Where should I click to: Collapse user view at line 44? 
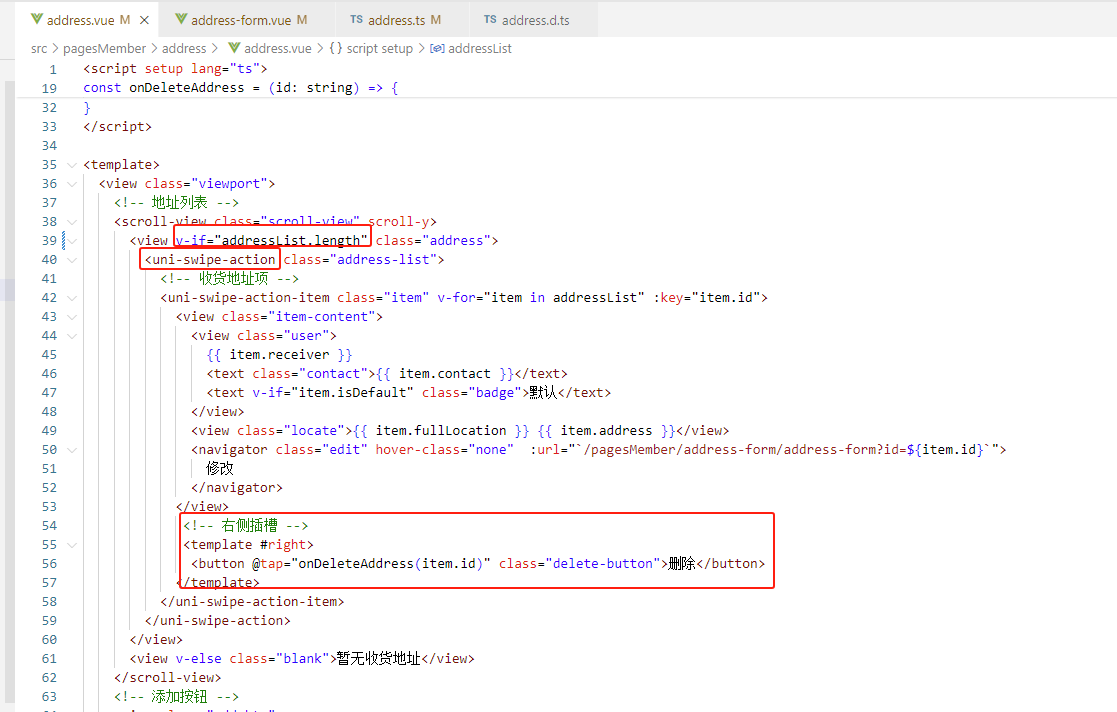pyautogui.click(x=72, y=336)
